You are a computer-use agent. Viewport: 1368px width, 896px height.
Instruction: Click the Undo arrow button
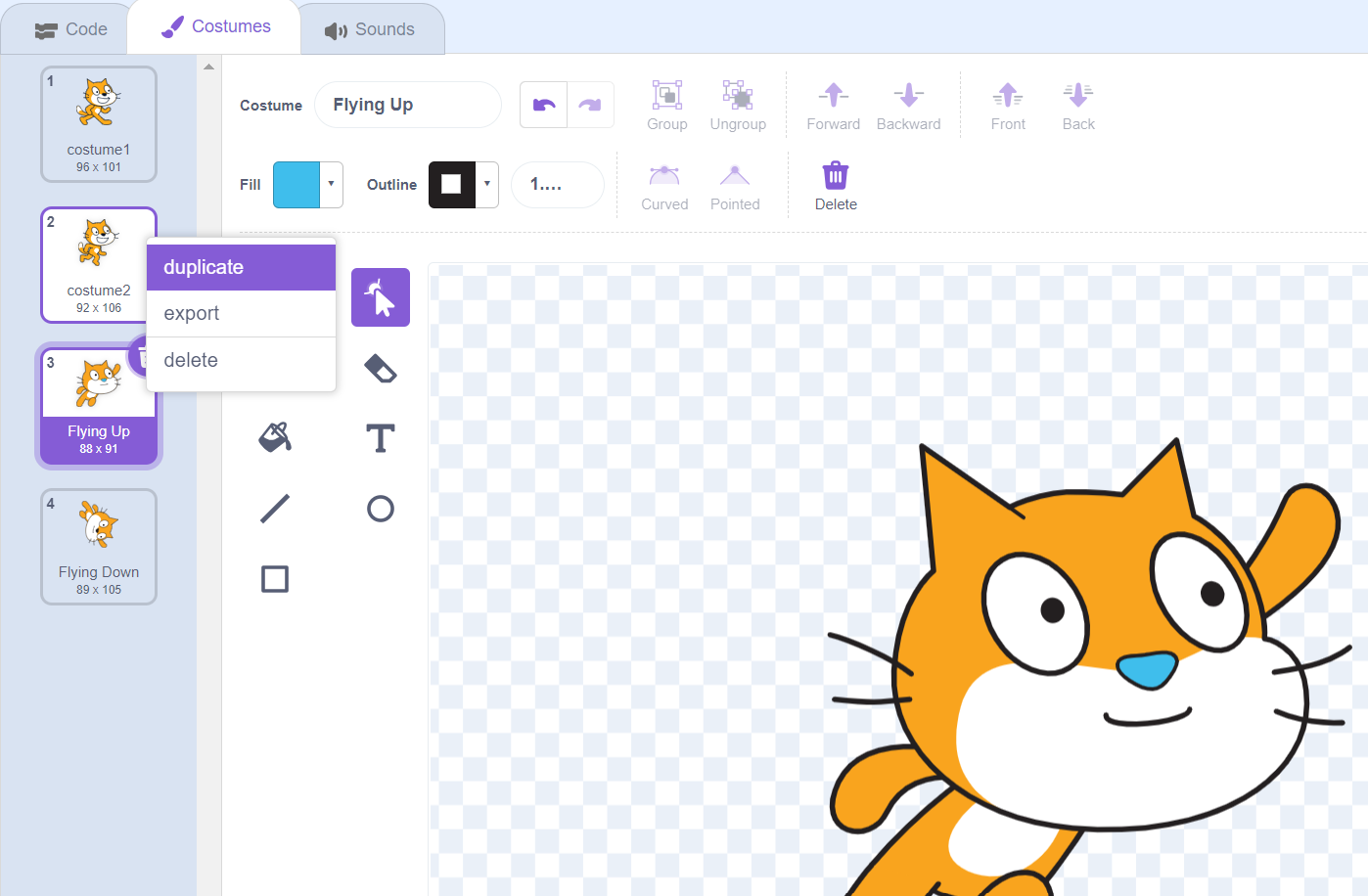544,105
